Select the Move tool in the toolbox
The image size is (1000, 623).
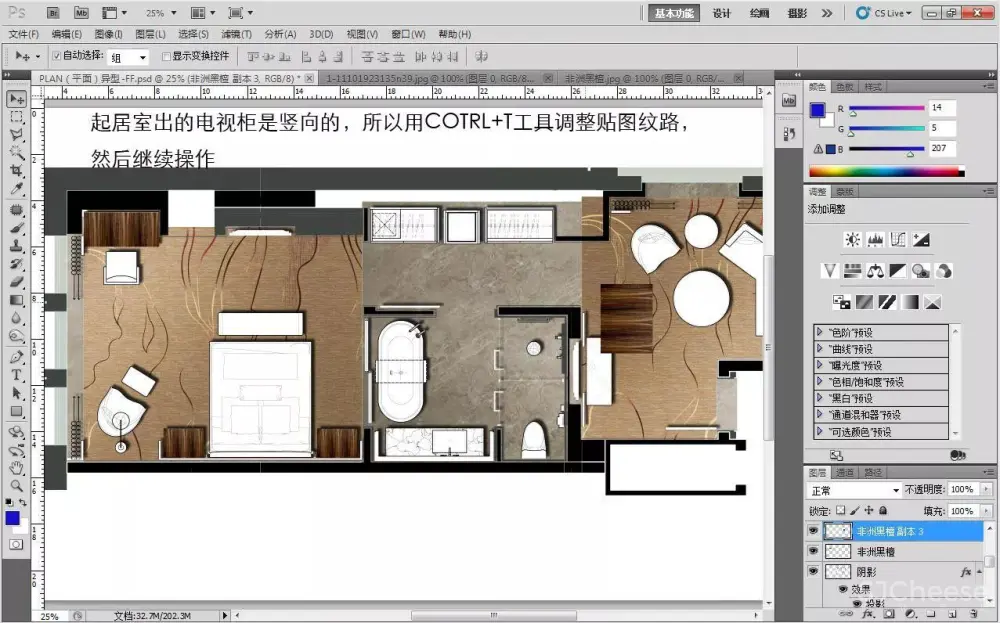point(17,99)
